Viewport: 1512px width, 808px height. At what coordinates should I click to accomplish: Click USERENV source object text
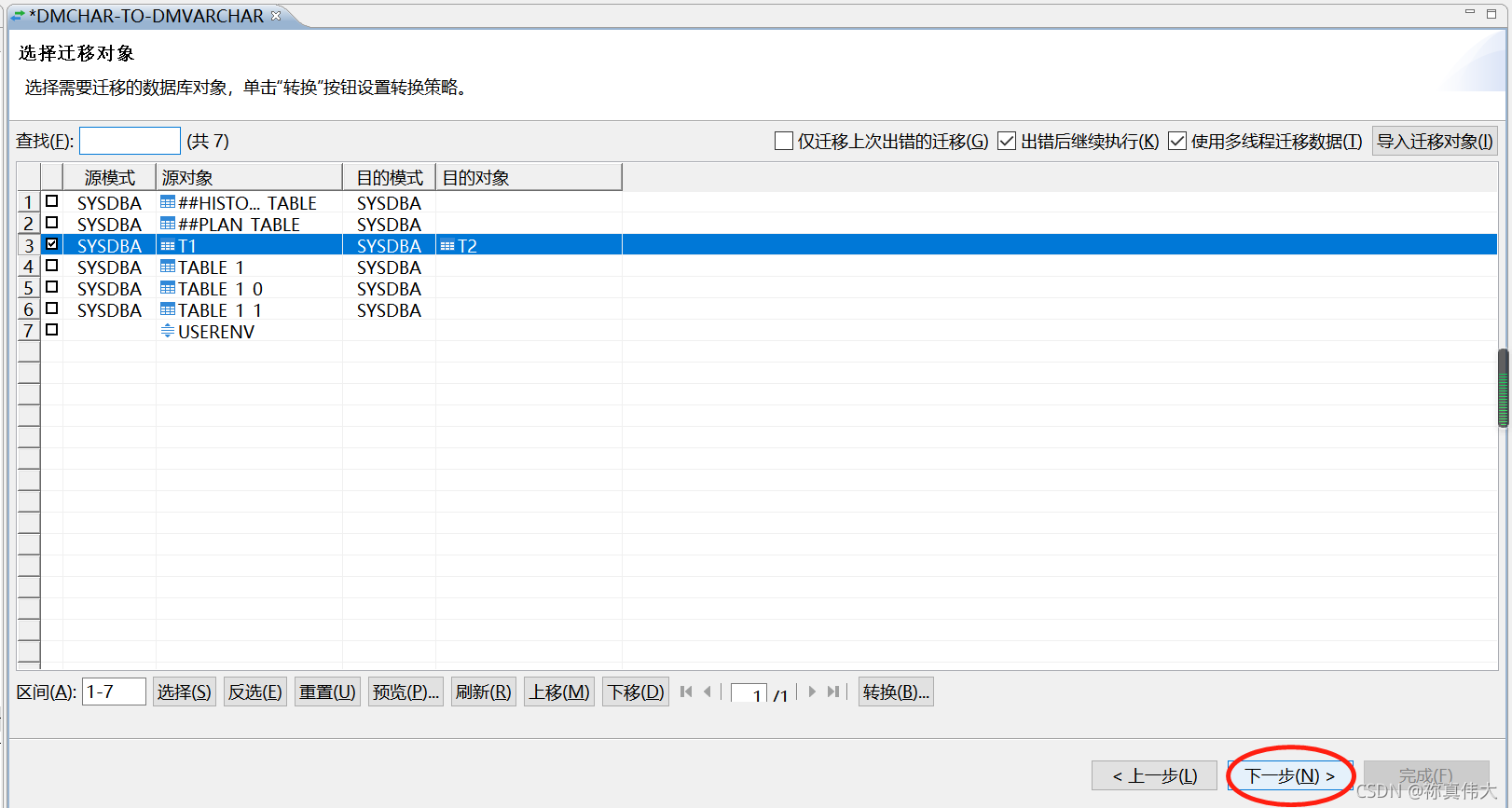coord(216,332)
